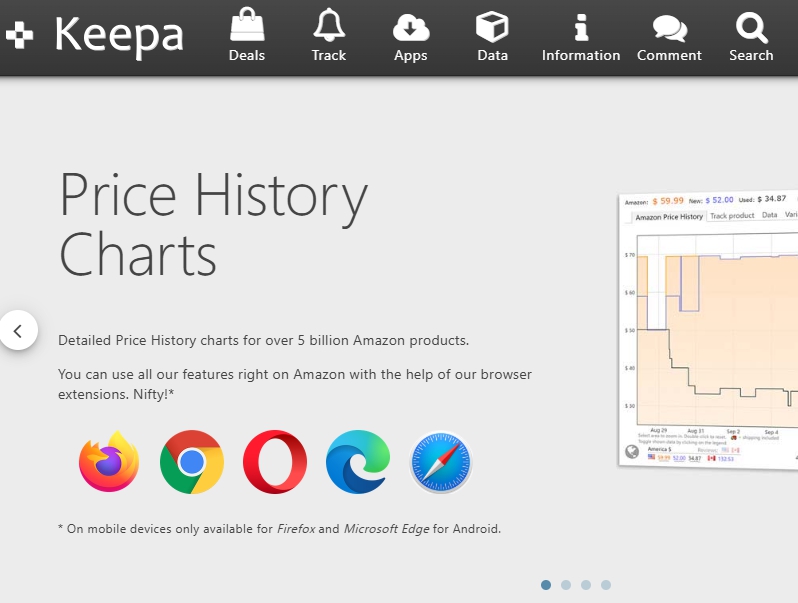798x603 pixels.
Task: Select the first carousel dot
Action: pos(546,585)
